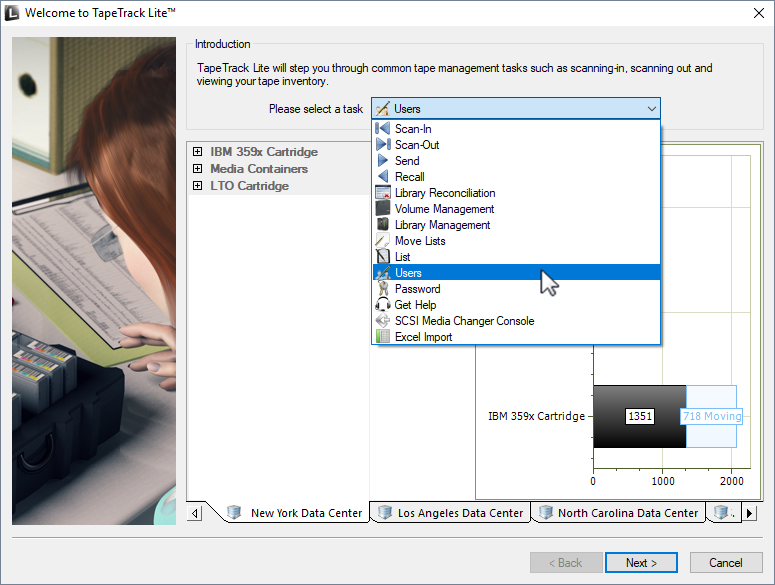Click the Users icon in the highlighted row
The image size is (775, 585).
pos(383,272)
